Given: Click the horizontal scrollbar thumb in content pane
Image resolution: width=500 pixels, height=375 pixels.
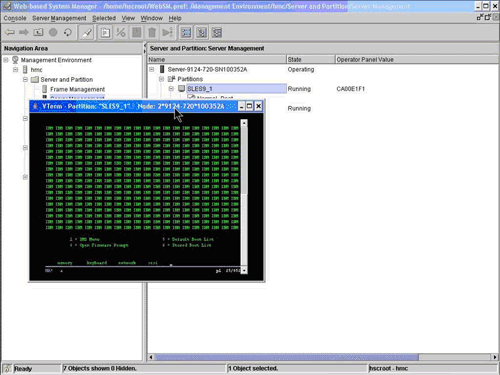Looking at the screenshot, I should coord(287,357).
